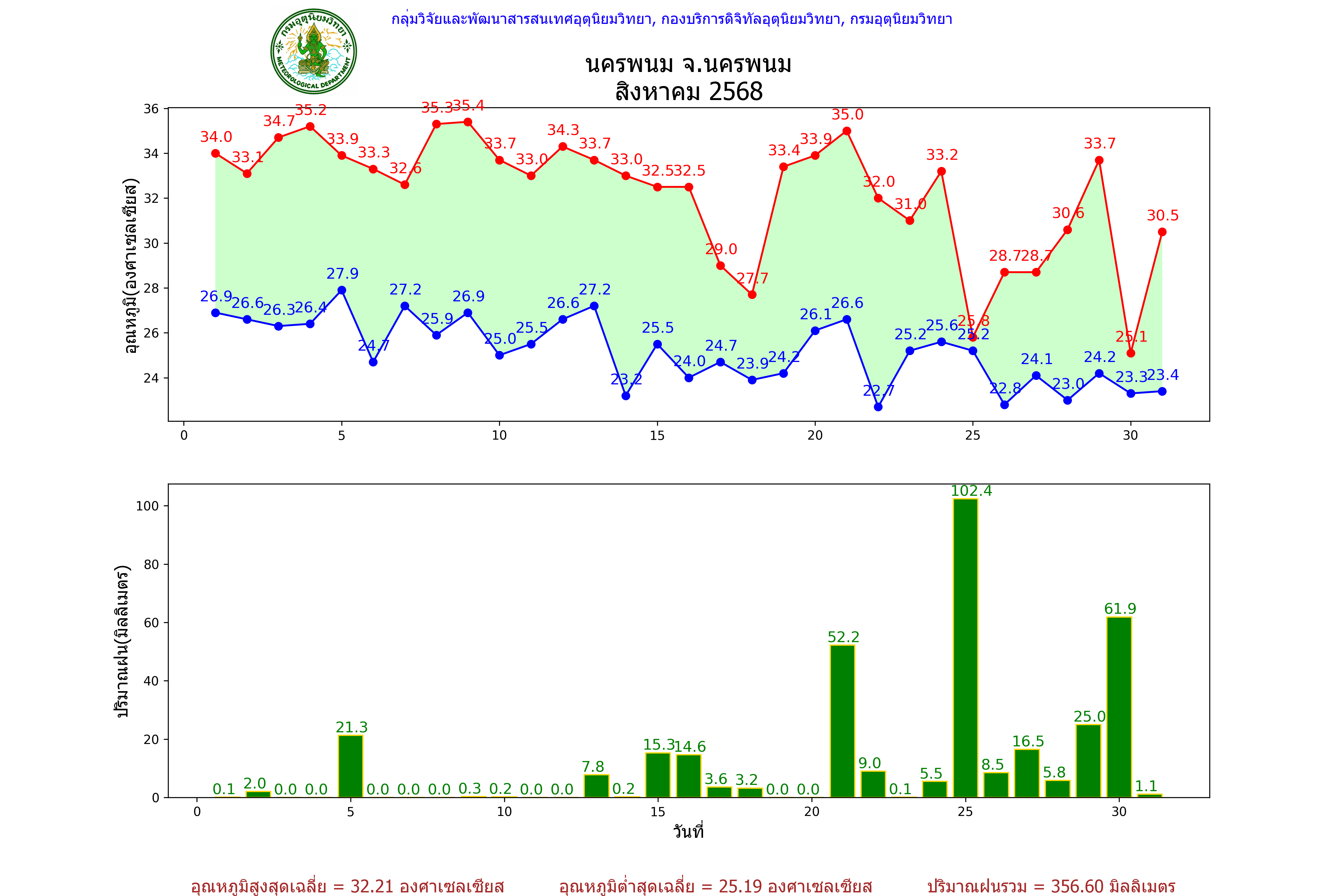Image resolution: width=1344 pixels, height=896 pixels.
Task: Click the 61.9 rainfall bar
Action: 1119,707
